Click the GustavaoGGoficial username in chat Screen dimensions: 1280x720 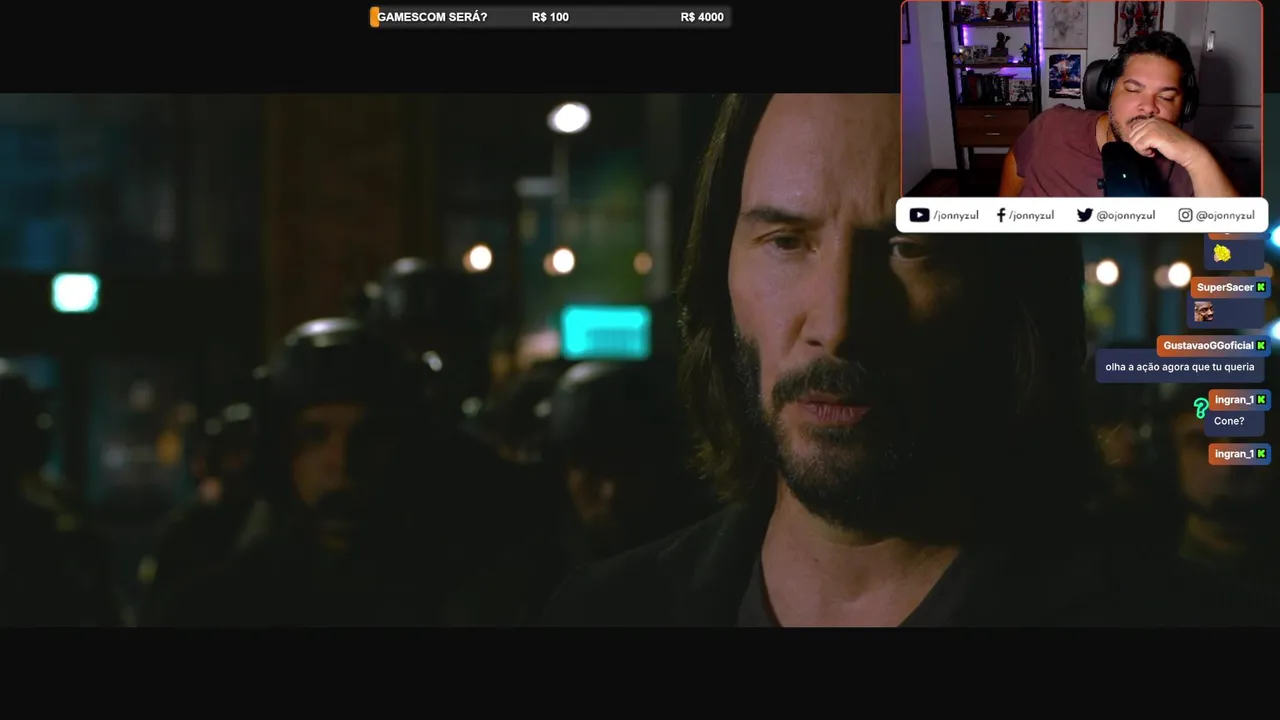click(x=1208, y=345)
